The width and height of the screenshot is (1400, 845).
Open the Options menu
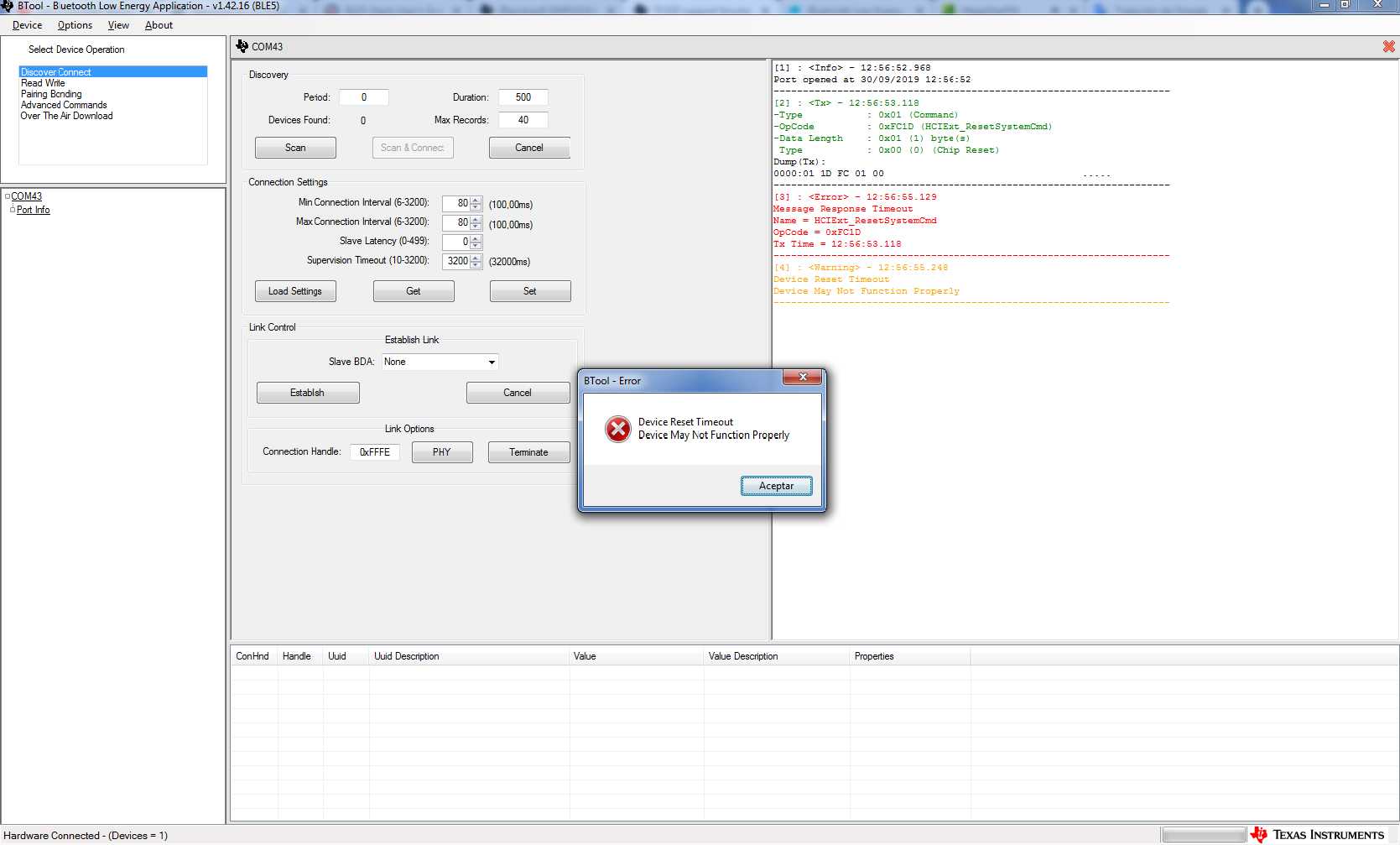point(74,25)
